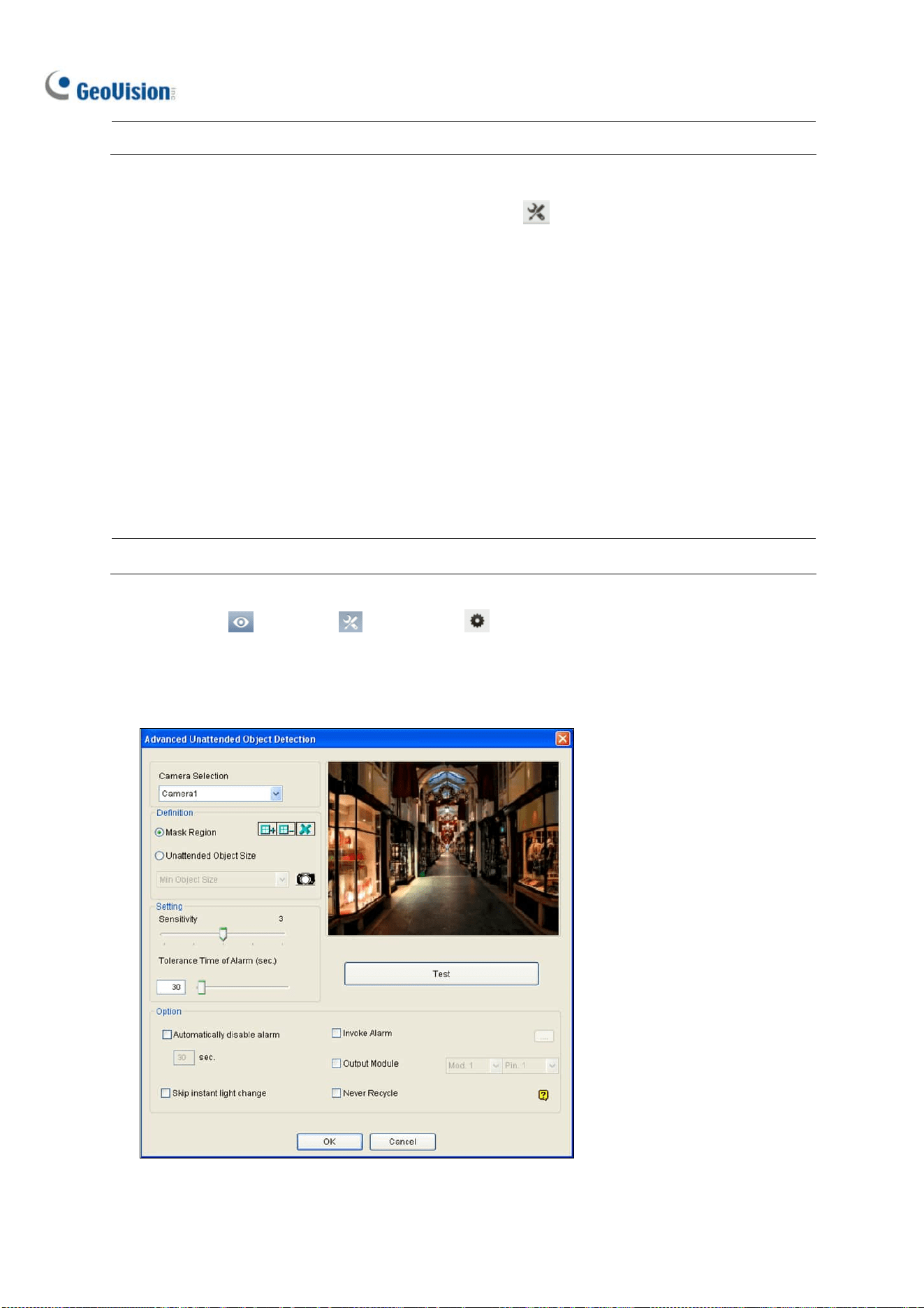
Task: Click the add mask region icon
Action: 267,829
